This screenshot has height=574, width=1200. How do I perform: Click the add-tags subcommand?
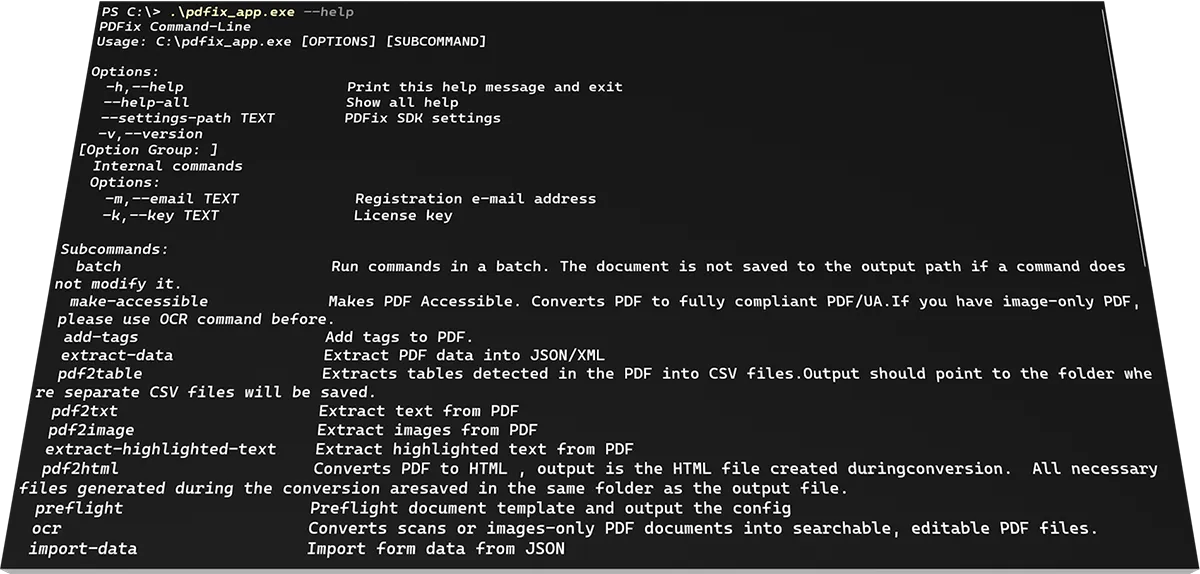click(101, 338)
